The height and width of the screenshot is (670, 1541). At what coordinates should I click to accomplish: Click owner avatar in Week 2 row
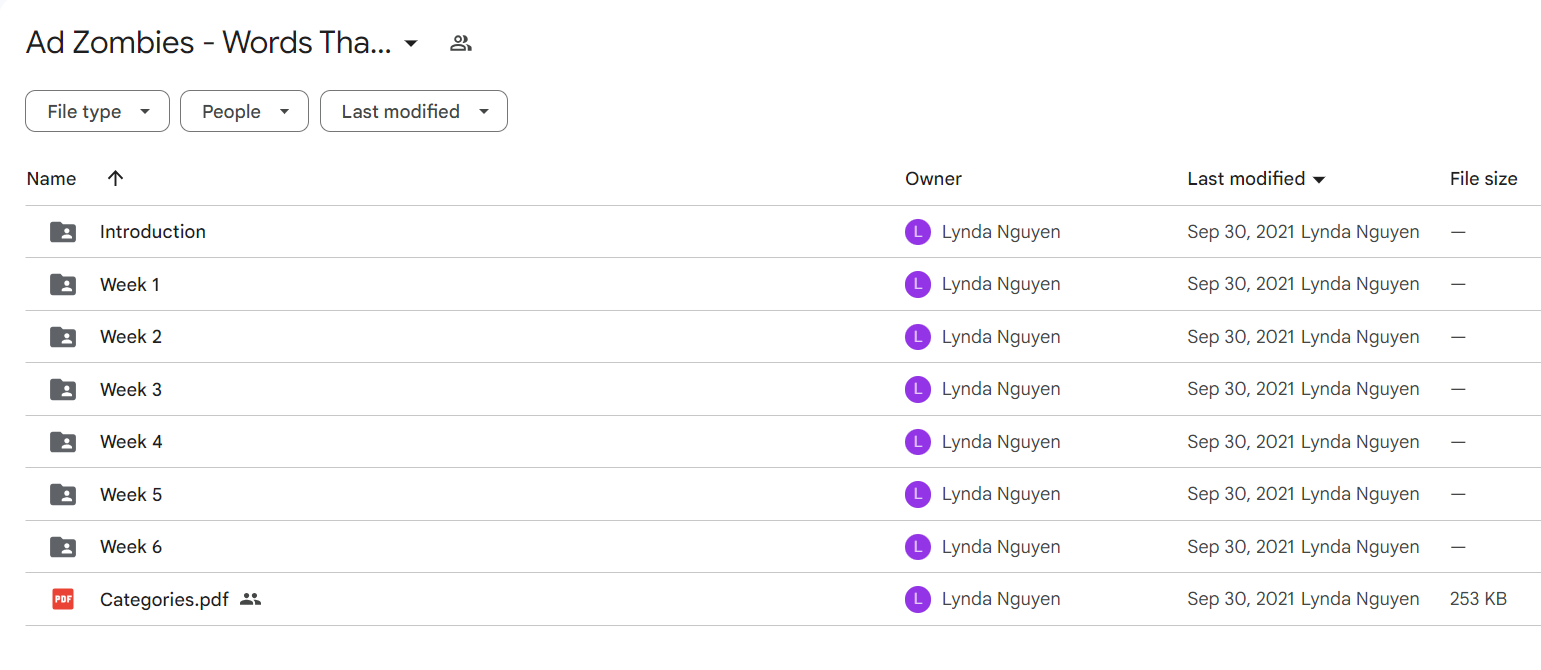coord(918,337)
